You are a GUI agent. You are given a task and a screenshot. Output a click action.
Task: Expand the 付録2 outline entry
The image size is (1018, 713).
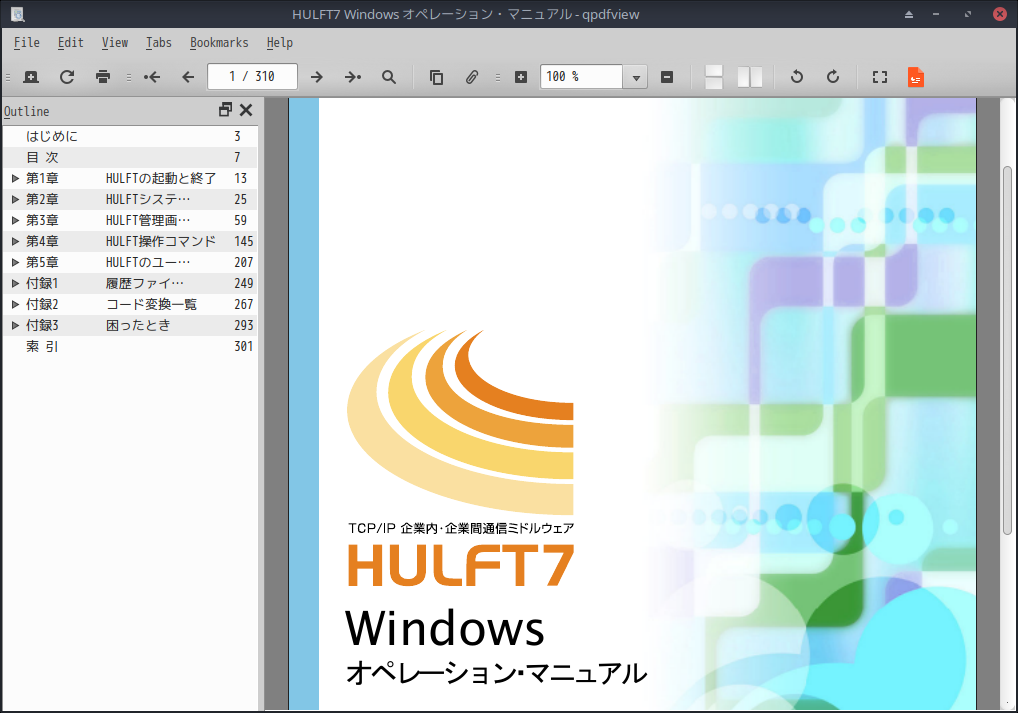pos(16,304)
